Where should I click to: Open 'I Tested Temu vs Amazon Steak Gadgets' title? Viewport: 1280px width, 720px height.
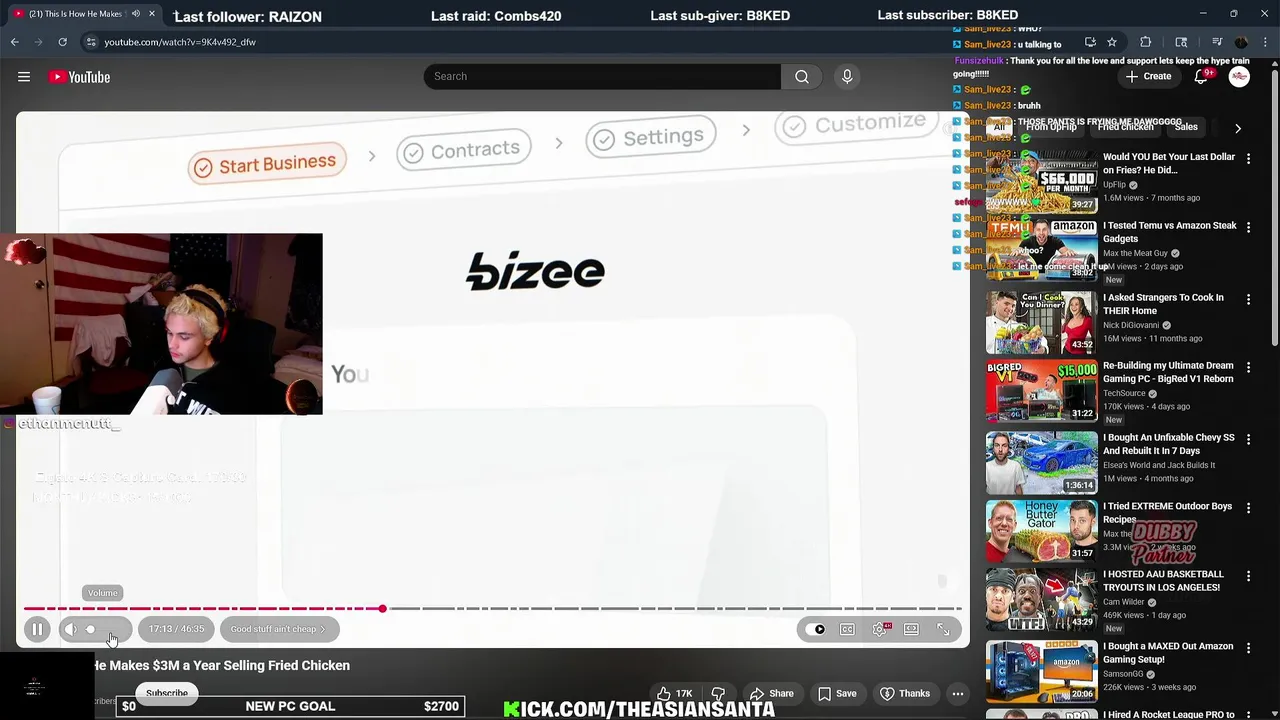pos(1170,232)
